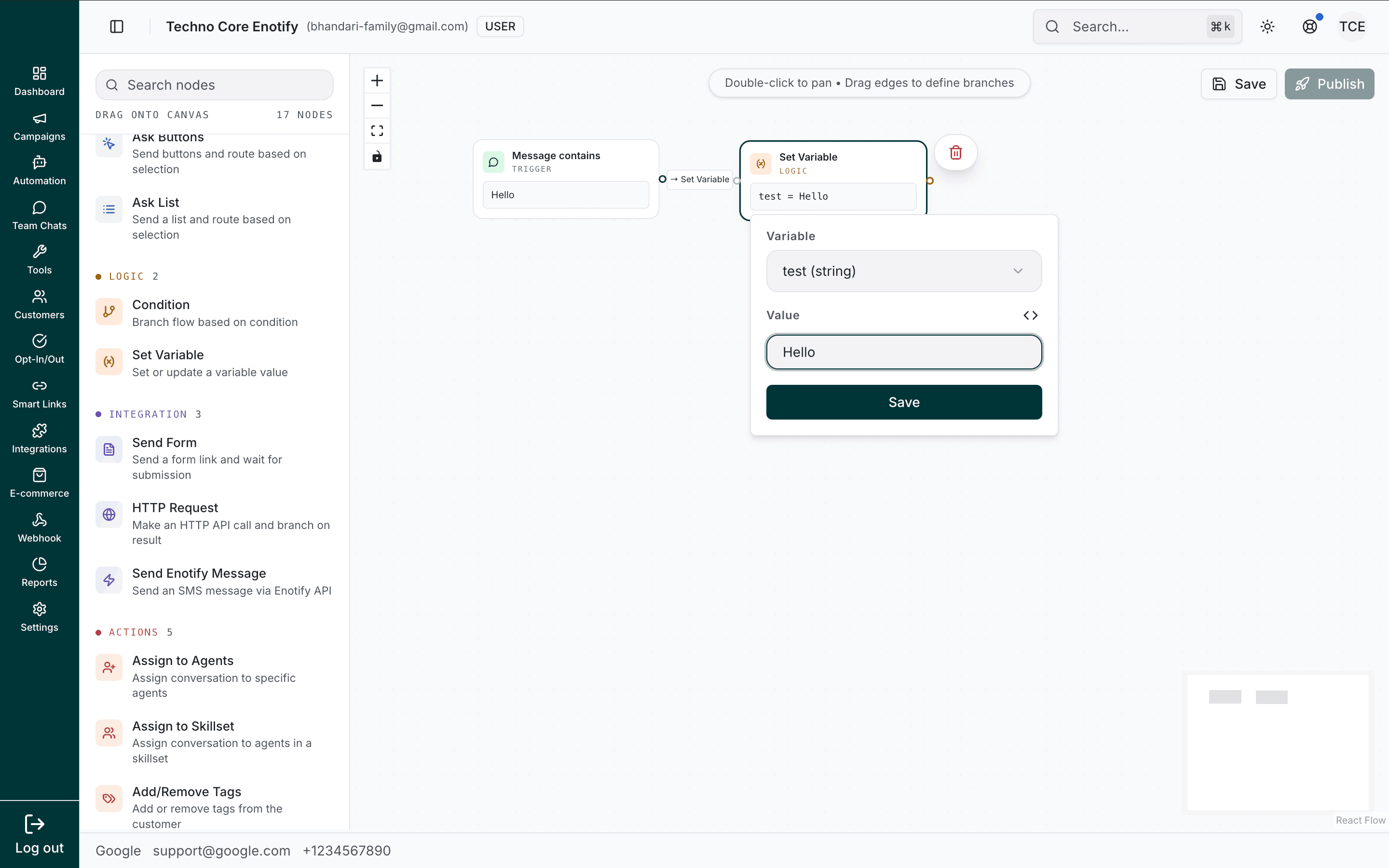Open the TCE user avatar menu
The image size is (1389, 868).
coord(1352,27)
